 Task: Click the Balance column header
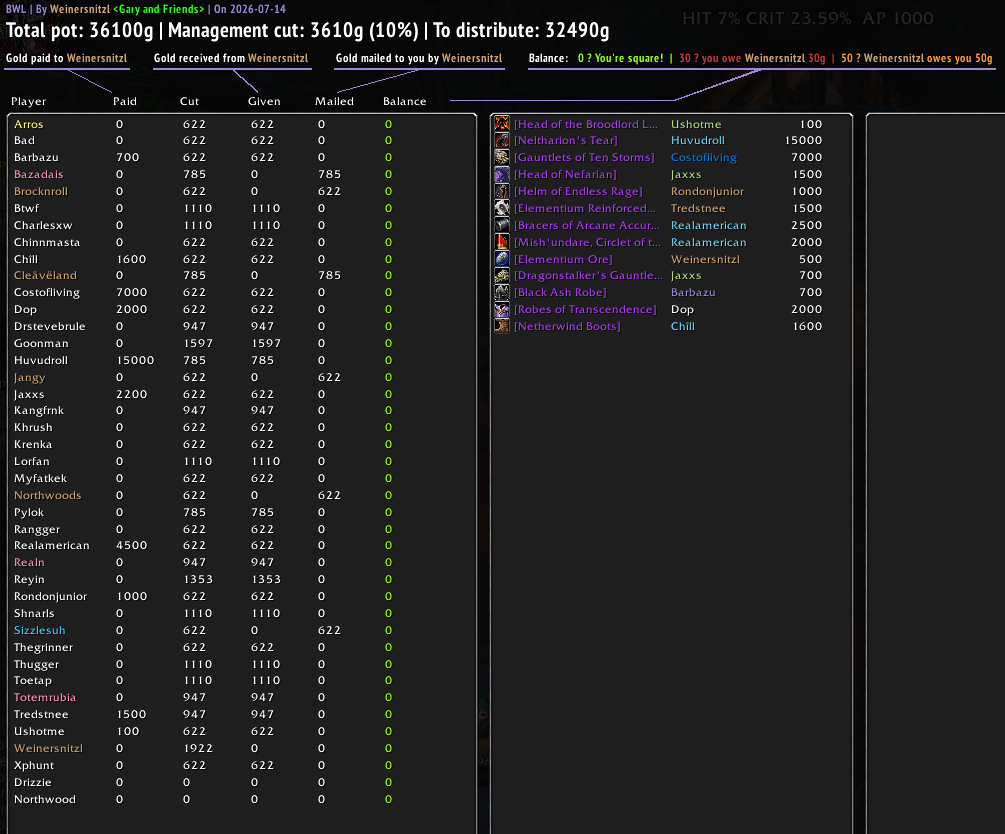point(404,101)
